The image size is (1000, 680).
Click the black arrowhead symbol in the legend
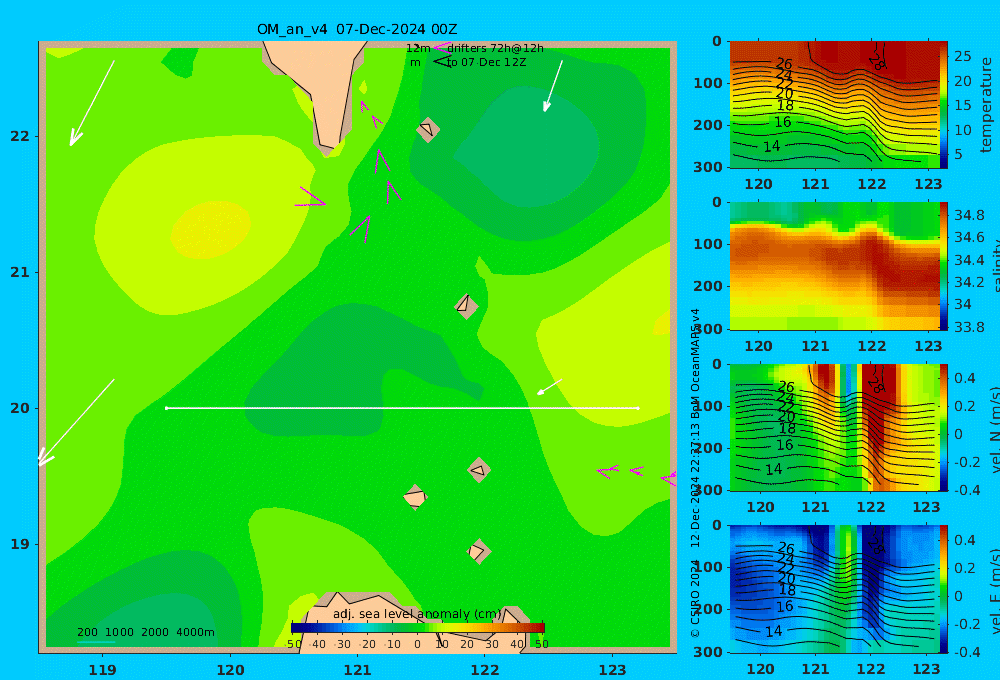(442, 62)
